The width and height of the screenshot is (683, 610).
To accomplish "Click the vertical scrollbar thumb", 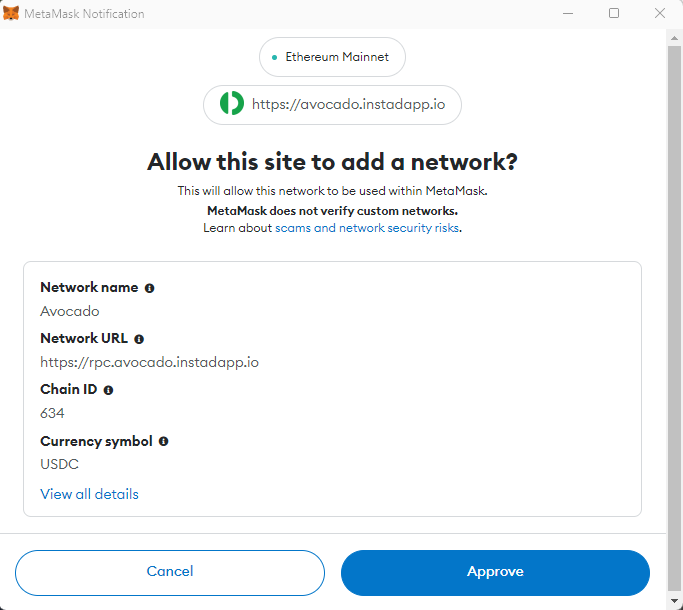I will point(674,318).
